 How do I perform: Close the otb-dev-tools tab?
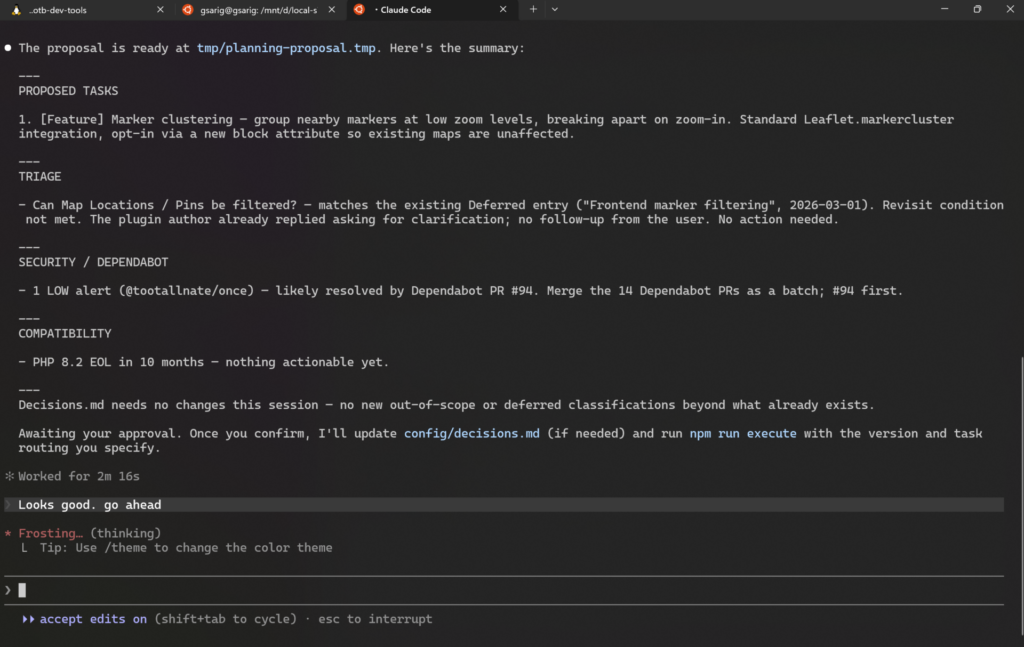pos(160,9)
